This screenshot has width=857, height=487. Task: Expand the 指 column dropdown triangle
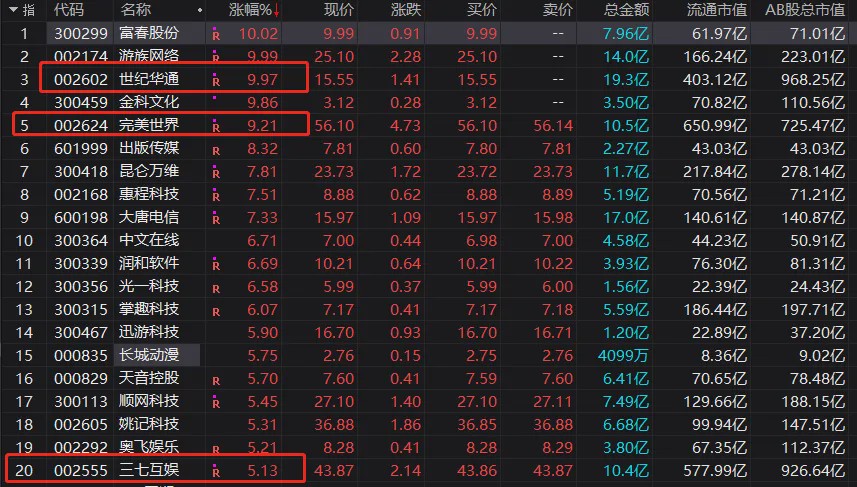pos(14,9)
